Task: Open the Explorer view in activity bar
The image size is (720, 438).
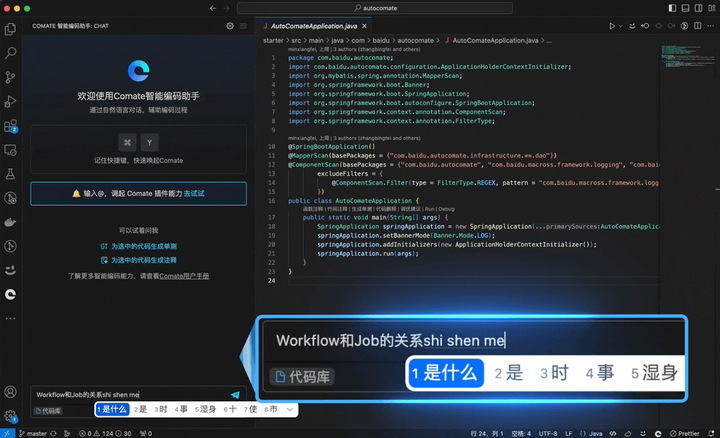Action: tap(11, 29)
